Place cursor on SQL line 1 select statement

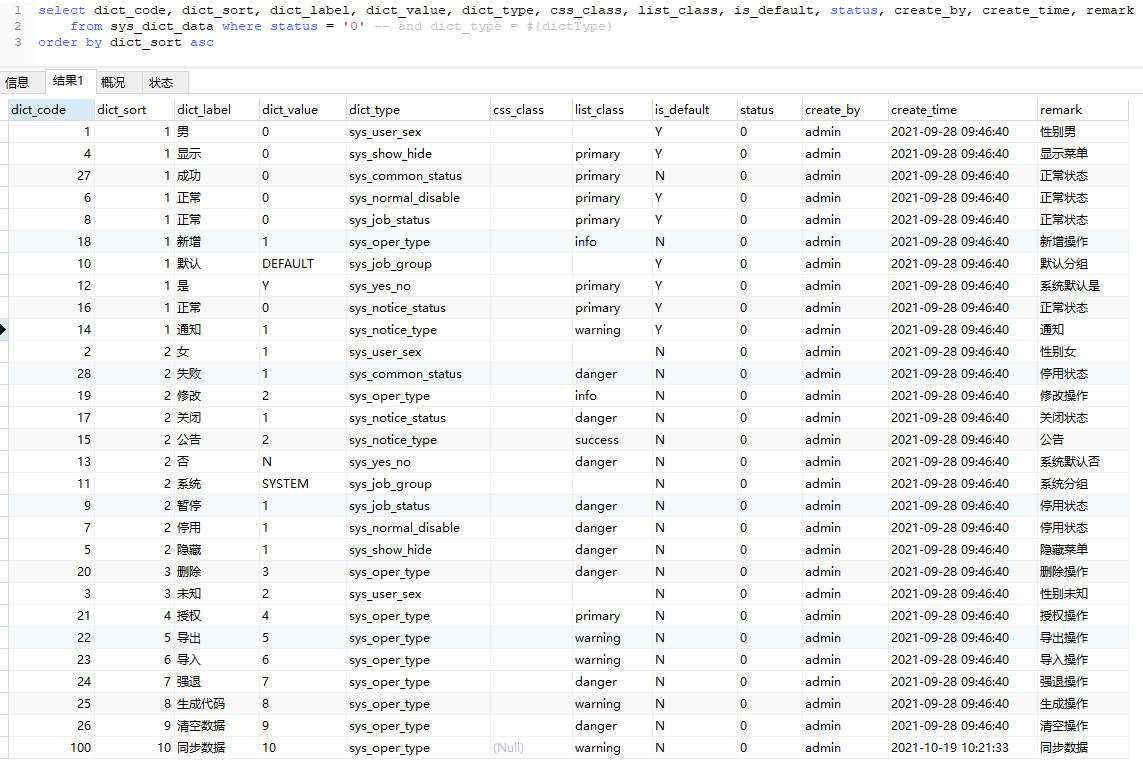pos(585,10)
